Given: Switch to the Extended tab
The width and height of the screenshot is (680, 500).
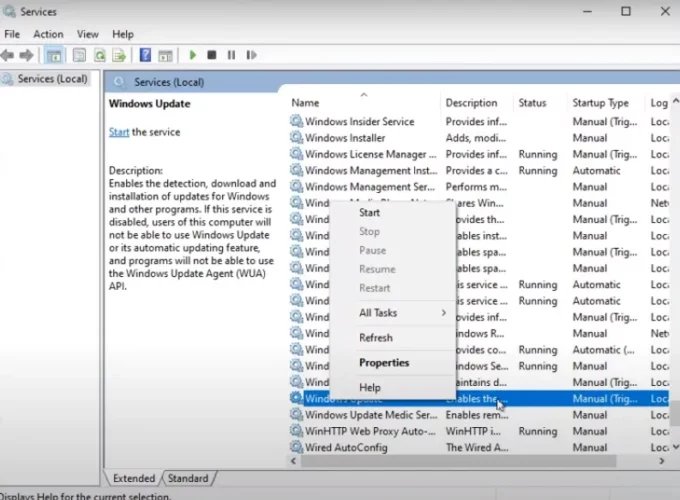Looking at the screenshot, I should point(134,478).
